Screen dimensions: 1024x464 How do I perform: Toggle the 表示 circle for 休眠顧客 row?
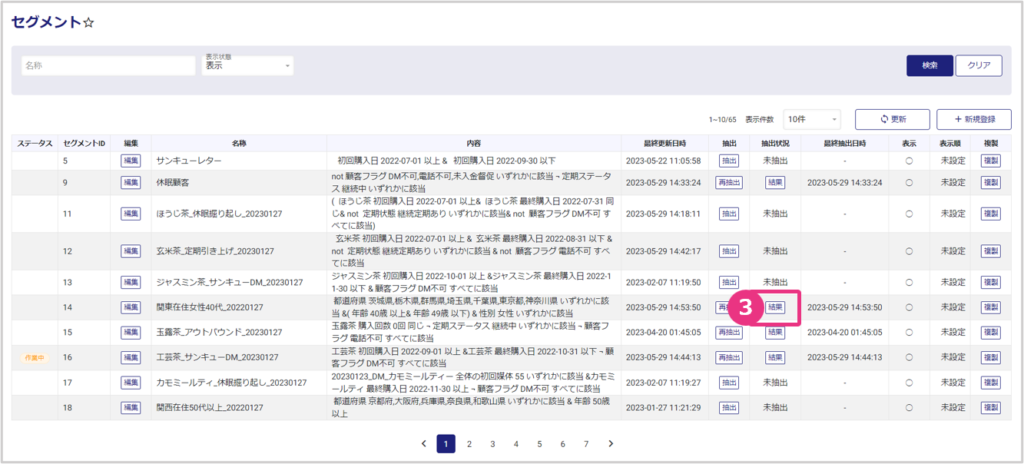909,183
